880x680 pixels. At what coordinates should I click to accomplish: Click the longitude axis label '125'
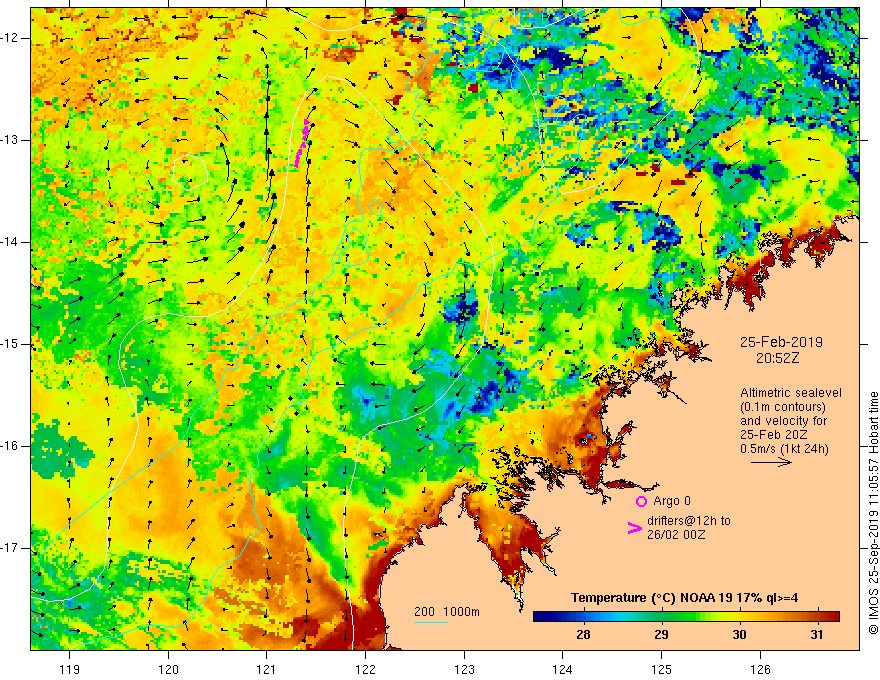pos(662,669)
